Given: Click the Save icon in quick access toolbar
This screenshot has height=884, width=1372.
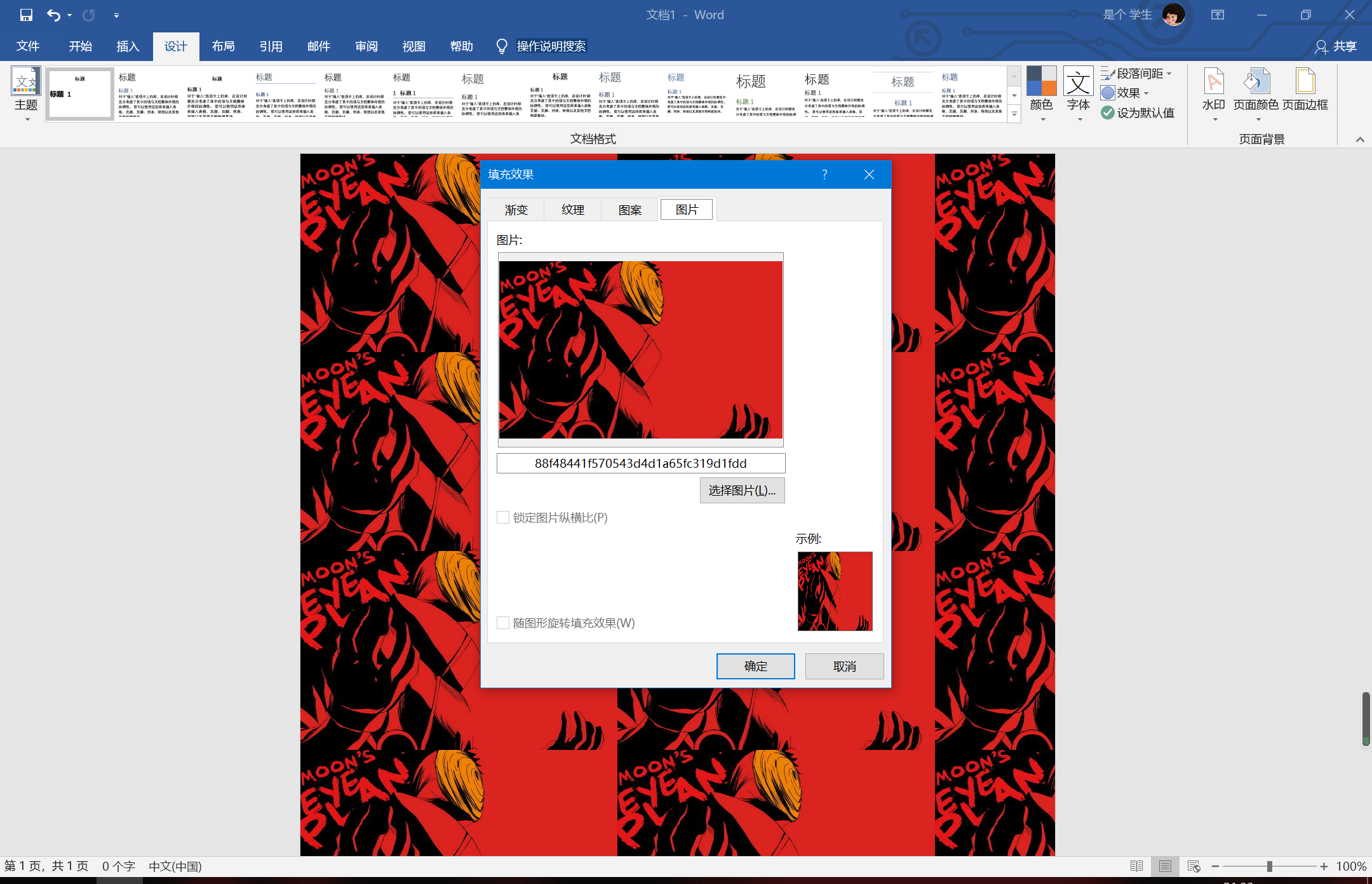Looking at the screenshot, I should (x=26, y=15).
